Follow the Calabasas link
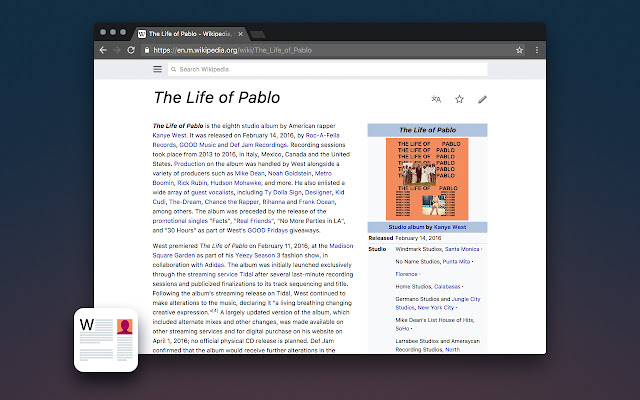 coord(447,287)
